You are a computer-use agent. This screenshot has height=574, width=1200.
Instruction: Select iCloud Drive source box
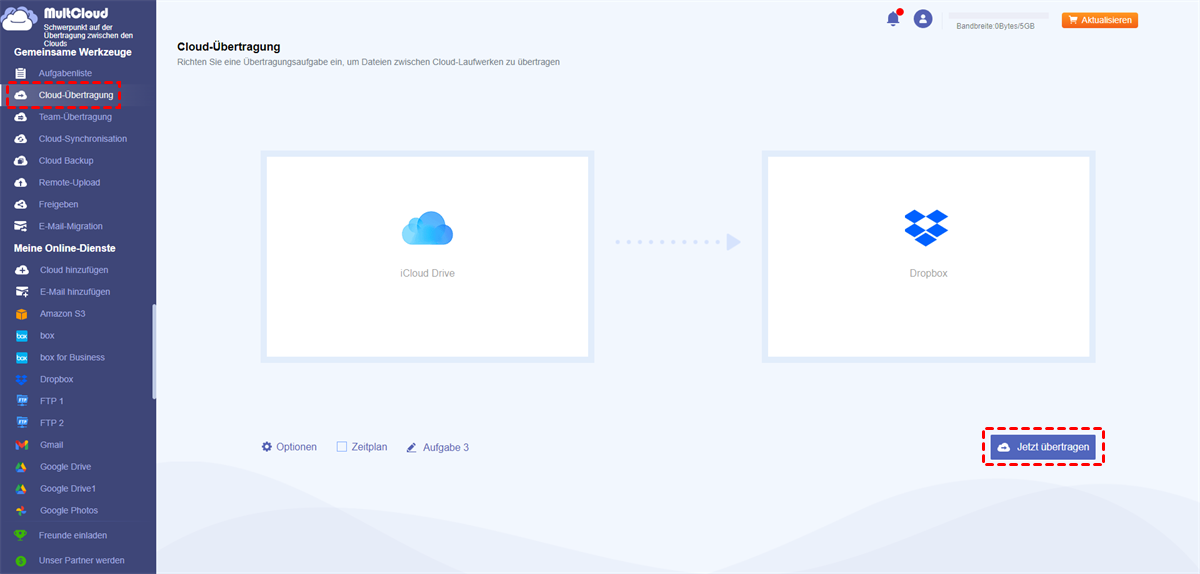click(x=427, y=256)
